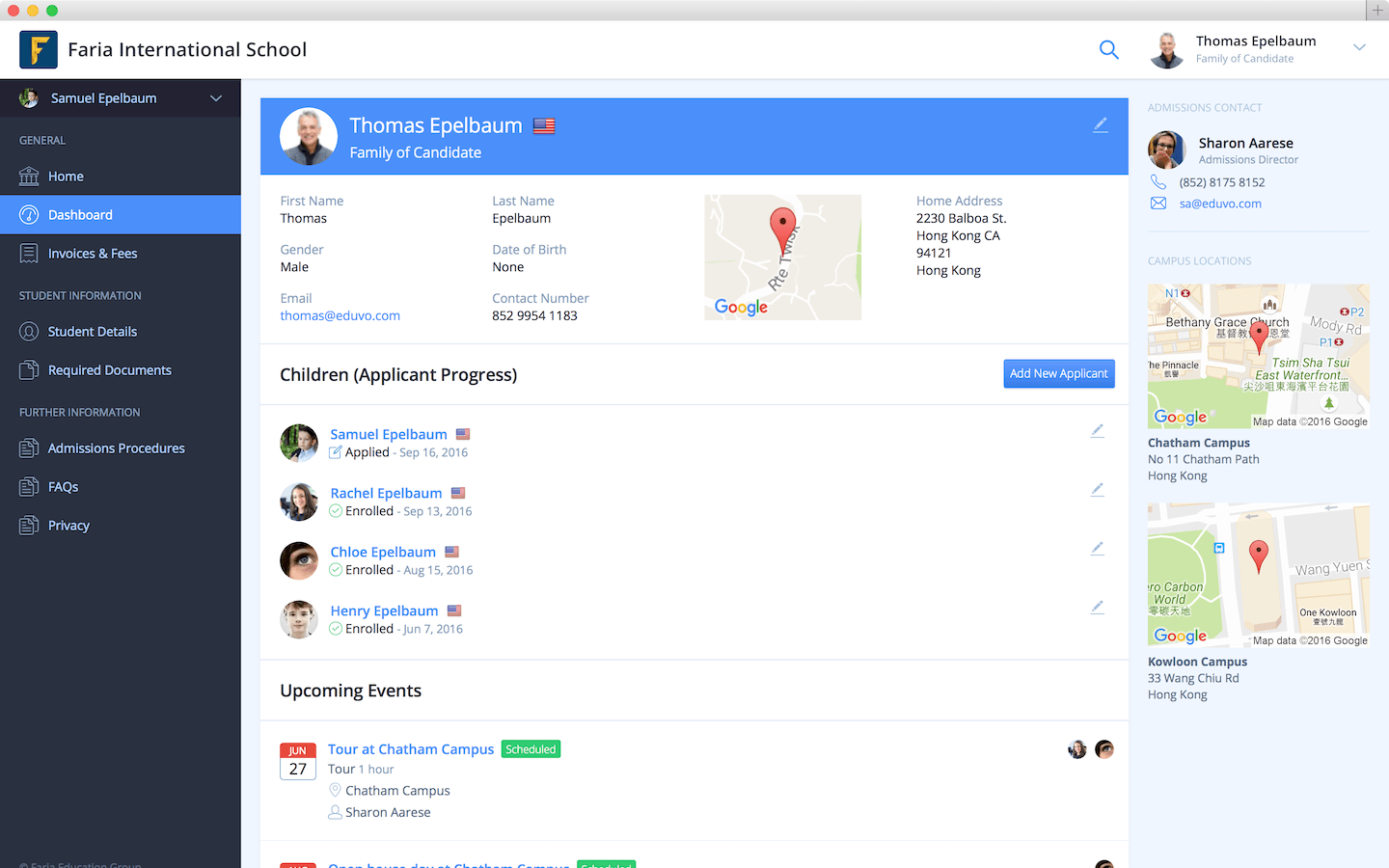Click edit pencil for Henry Epelbaum

coord(1097,608)
